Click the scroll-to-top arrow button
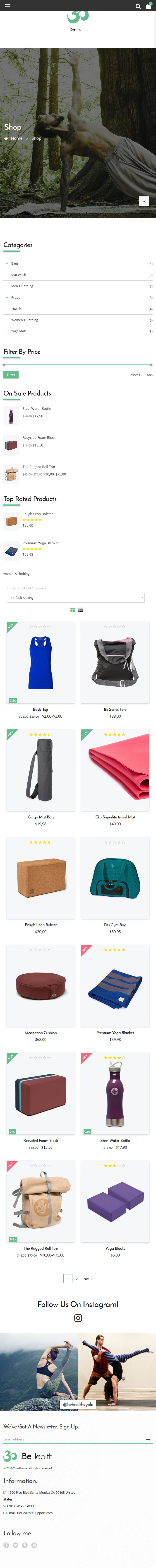Screen dimensions: 156x1568 (x=144, y=201)
